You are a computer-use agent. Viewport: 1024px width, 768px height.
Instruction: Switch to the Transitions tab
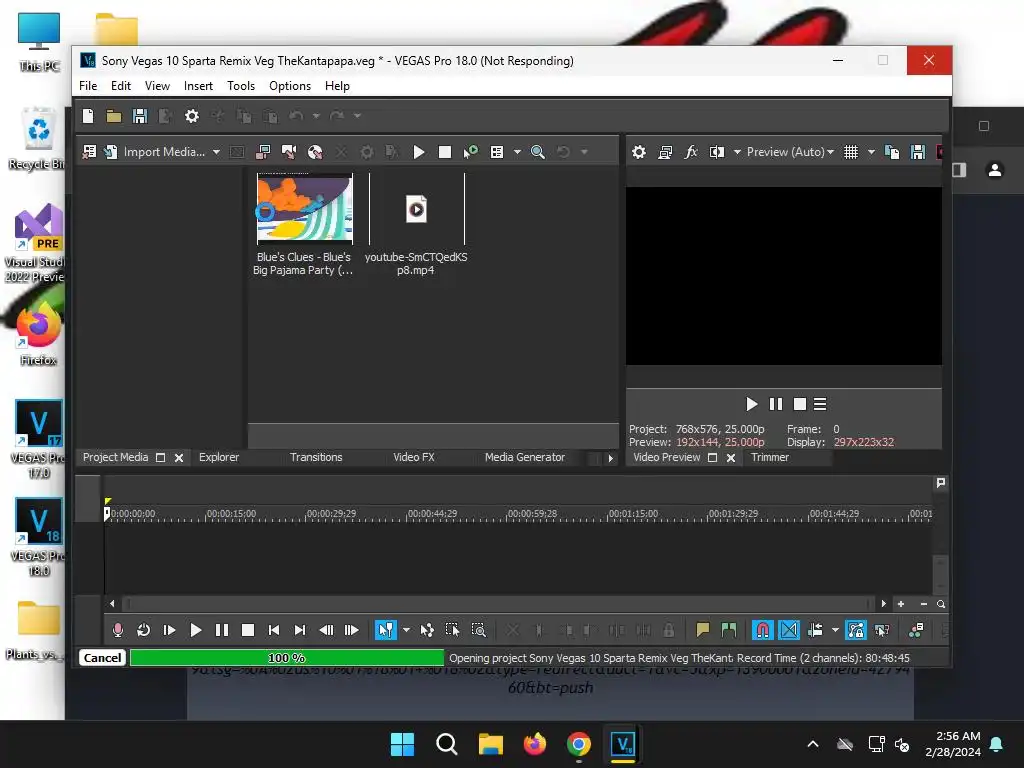pos(316,457)
